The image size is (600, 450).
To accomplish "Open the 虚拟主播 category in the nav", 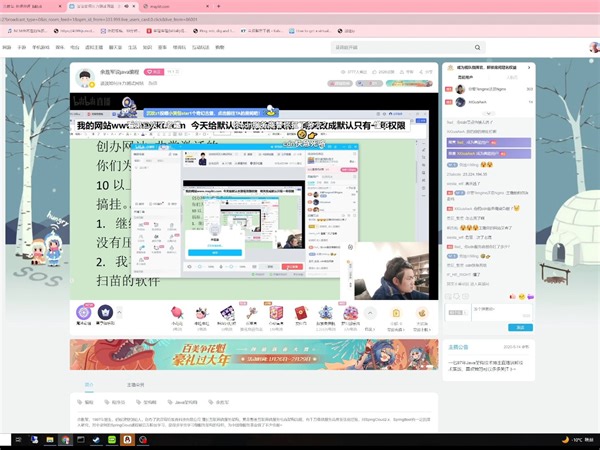I will click(x=94, y=47).
